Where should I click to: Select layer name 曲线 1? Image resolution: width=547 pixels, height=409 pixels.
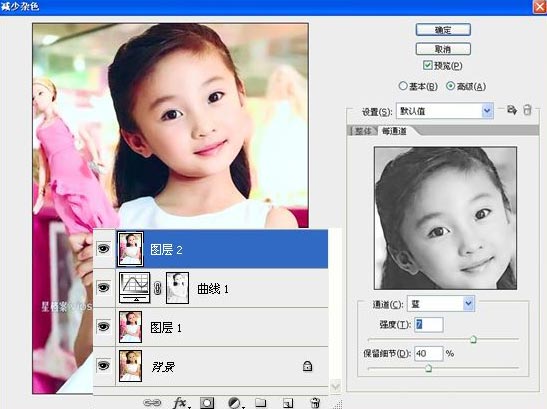[213, 289]
